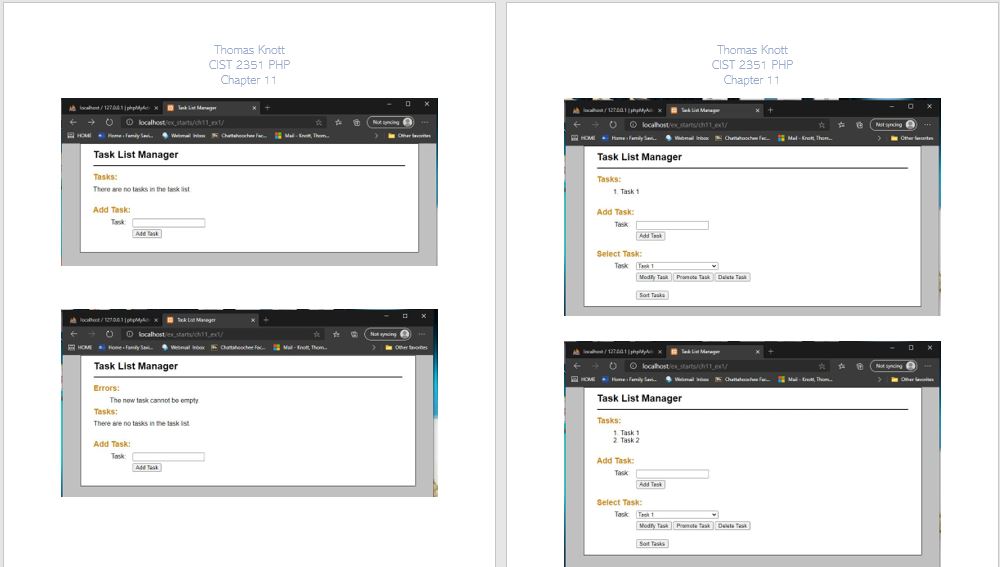Open the Other favorites folder in the Errors screenshot
The height and width of the screenshot is (567, 1000).
(408, 348)
